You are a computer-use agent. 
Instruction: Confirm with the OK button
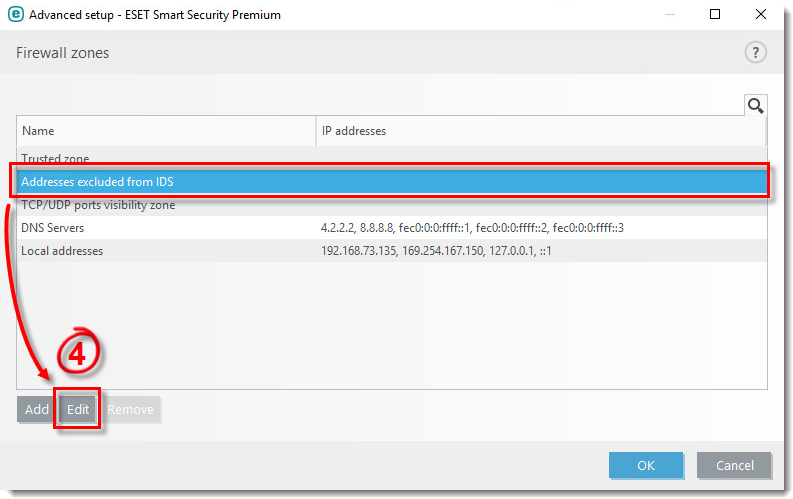tap(645, 465)
